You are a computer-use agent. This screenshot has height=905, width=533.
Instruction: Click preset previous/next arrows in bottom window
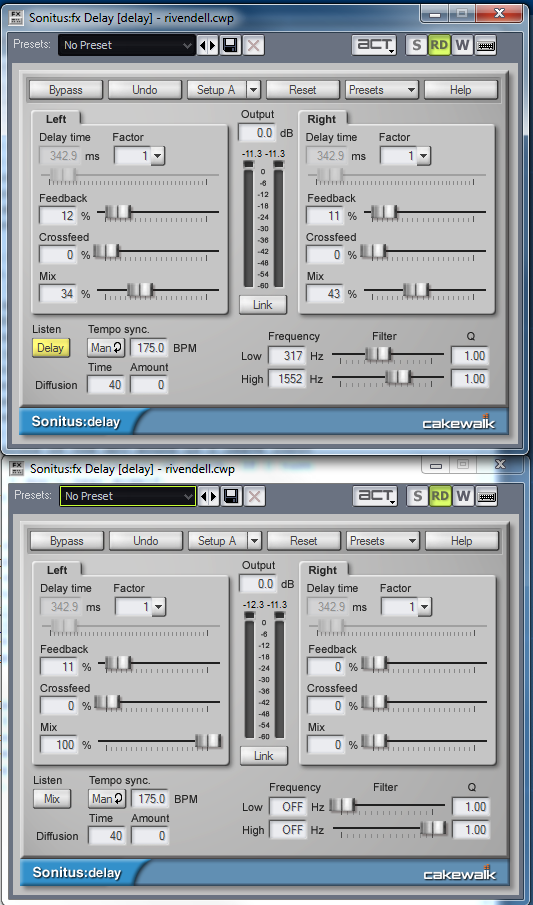pyautogui.click(x=208, y=496)
